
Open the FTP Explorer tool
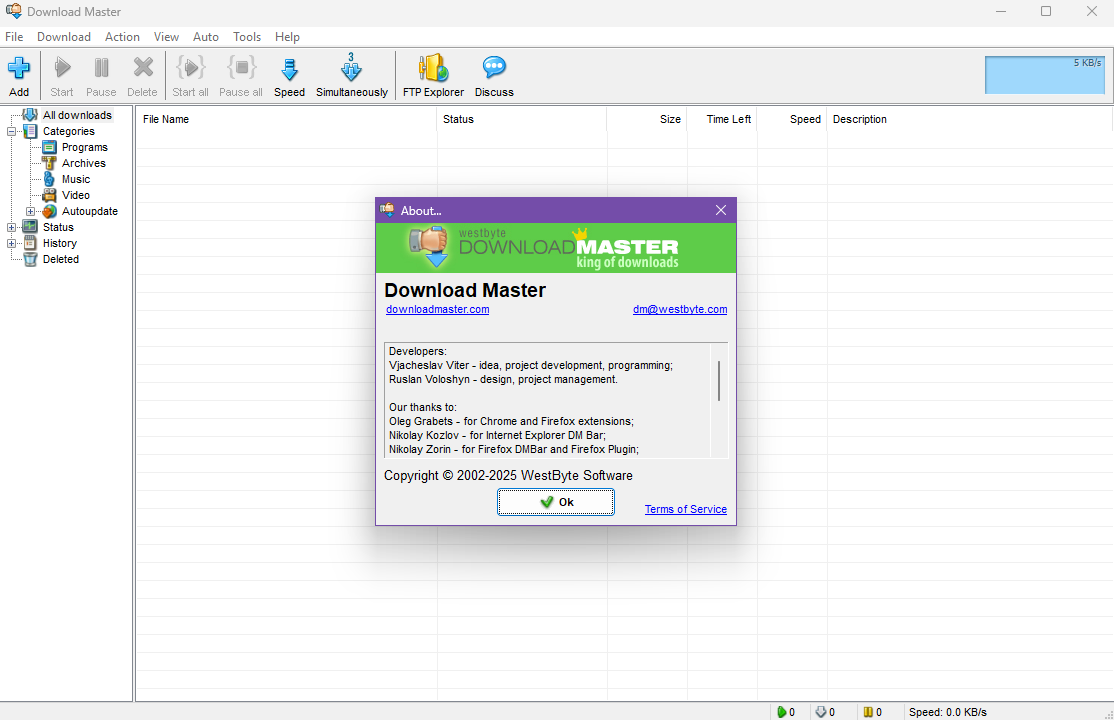pos(433,69)
